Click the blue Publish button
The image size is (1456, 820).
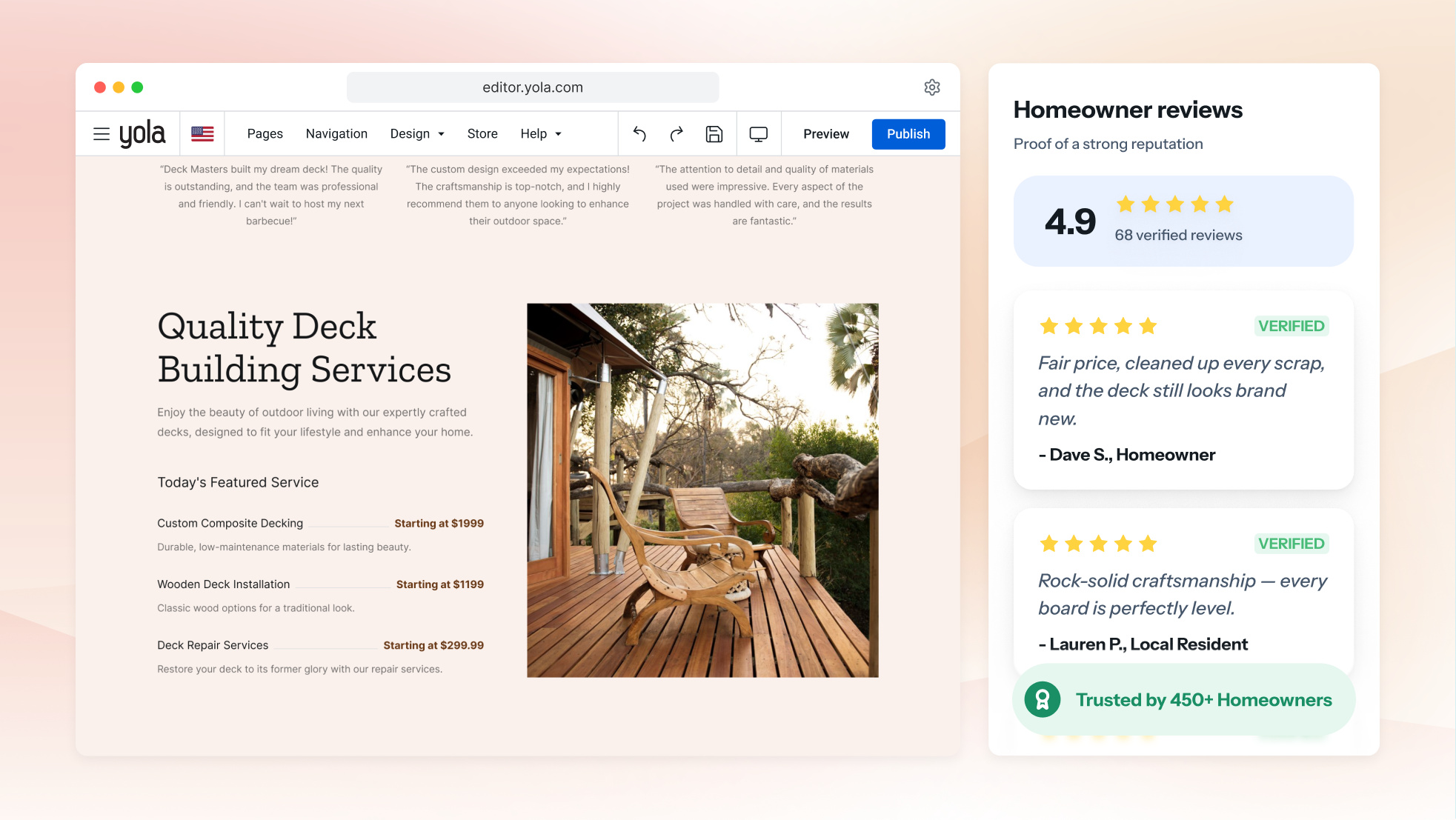(908, 134)
